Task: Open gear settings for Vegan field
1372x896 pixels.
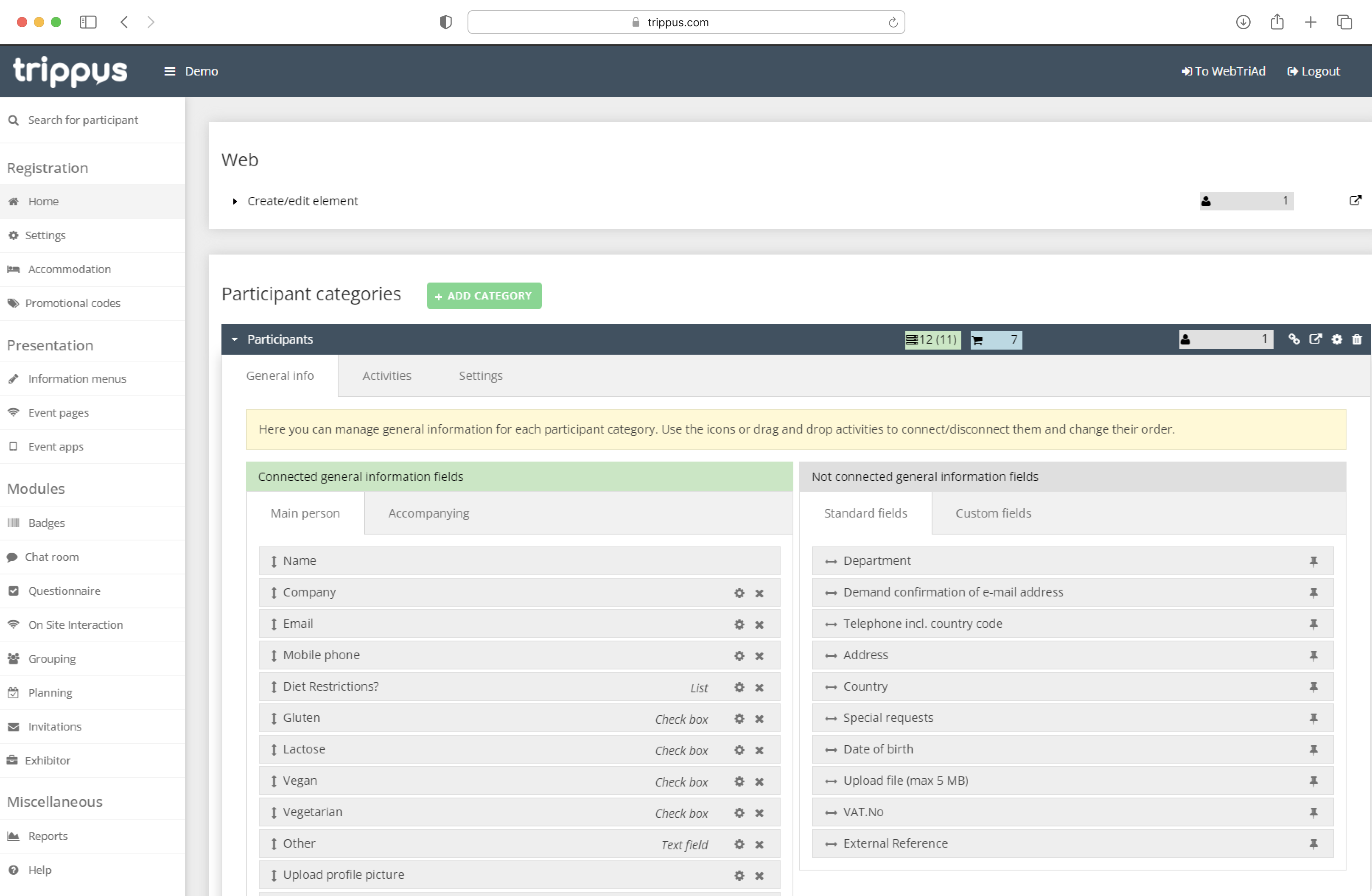Action: pyautogui.click(x=739, y=781)
